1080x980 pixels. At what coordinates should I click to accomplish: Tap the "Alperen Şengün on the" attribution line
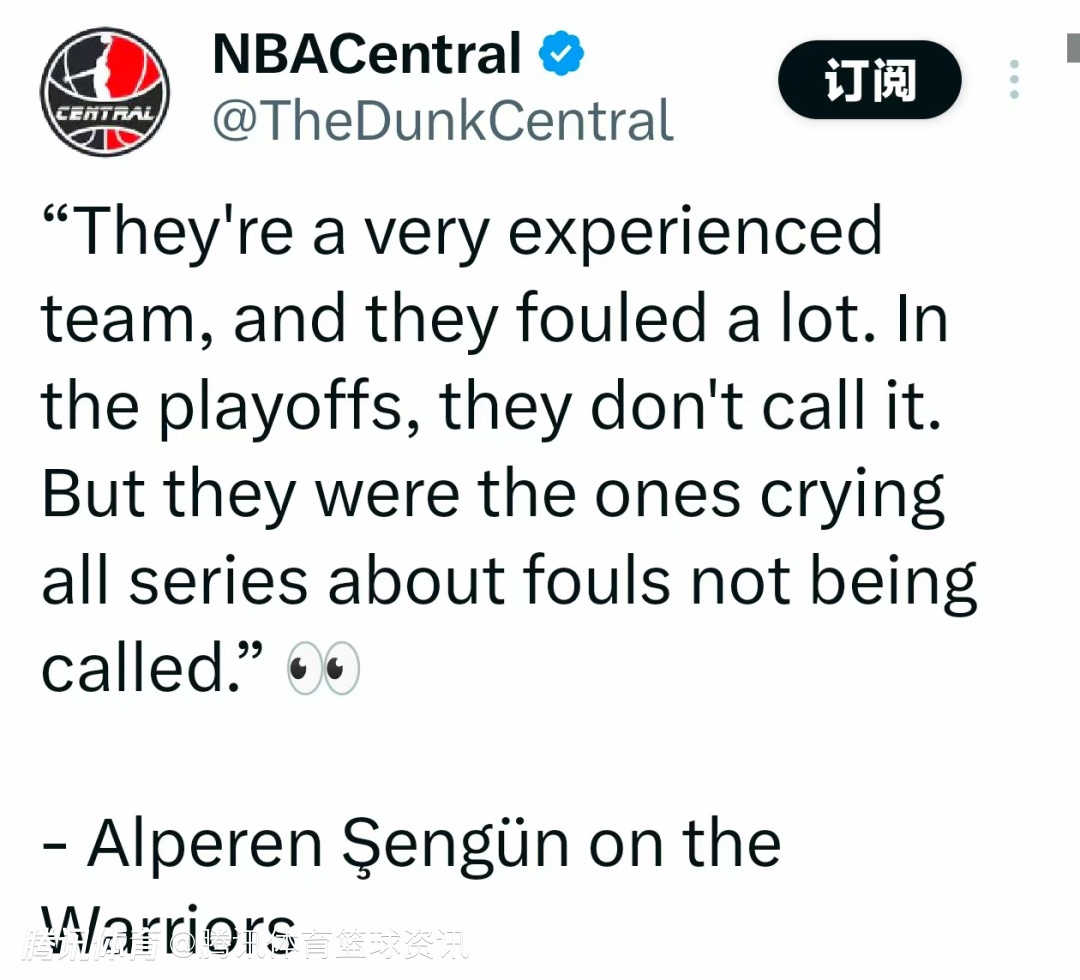[411, 845]
